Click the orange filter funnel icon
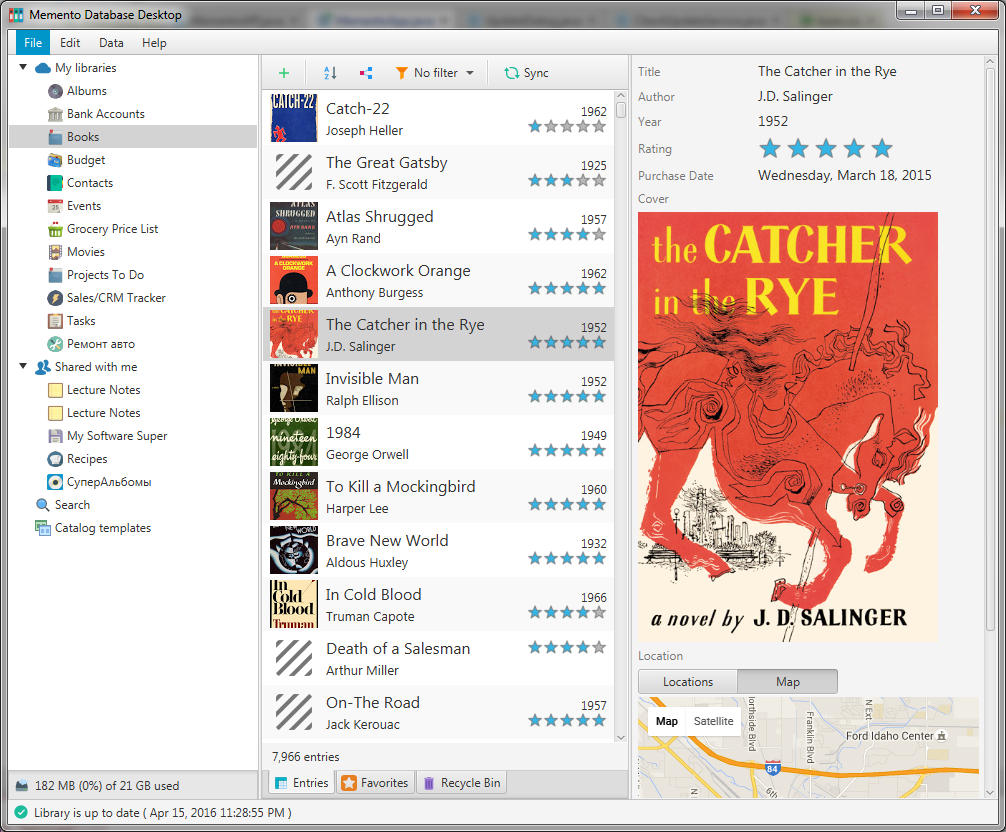The width and height of the screenshot is (1006, 832). tap(402, 73)
